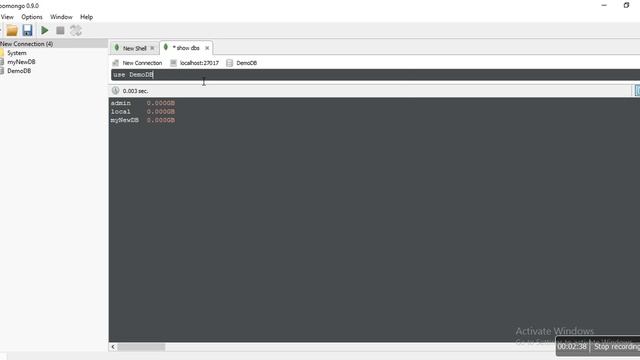640x360 pixels.
Task: Close the show dbs tab
Action: (x=207, y=48)
